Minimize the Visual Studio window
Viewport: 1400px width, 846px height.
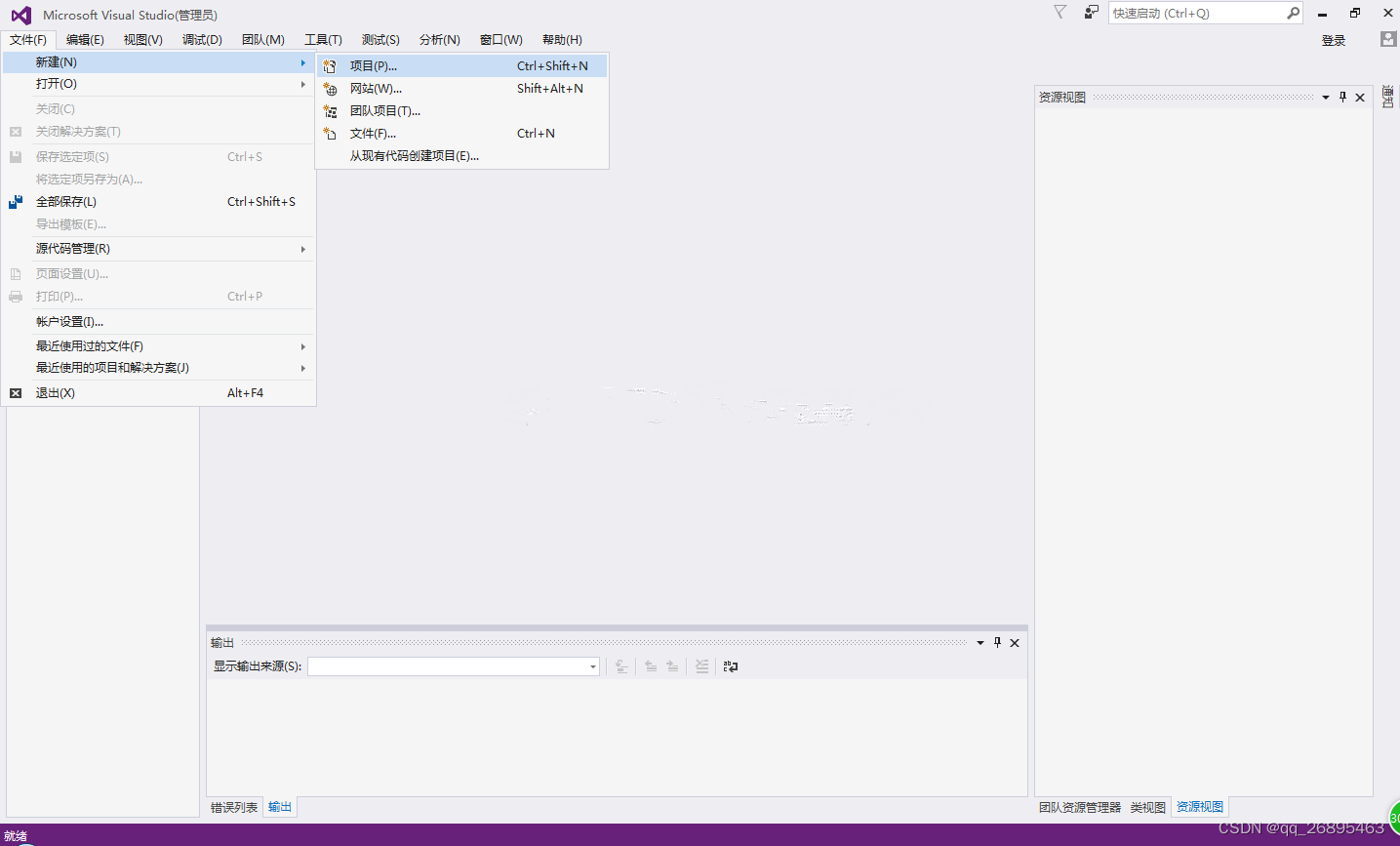point(1322,14)
